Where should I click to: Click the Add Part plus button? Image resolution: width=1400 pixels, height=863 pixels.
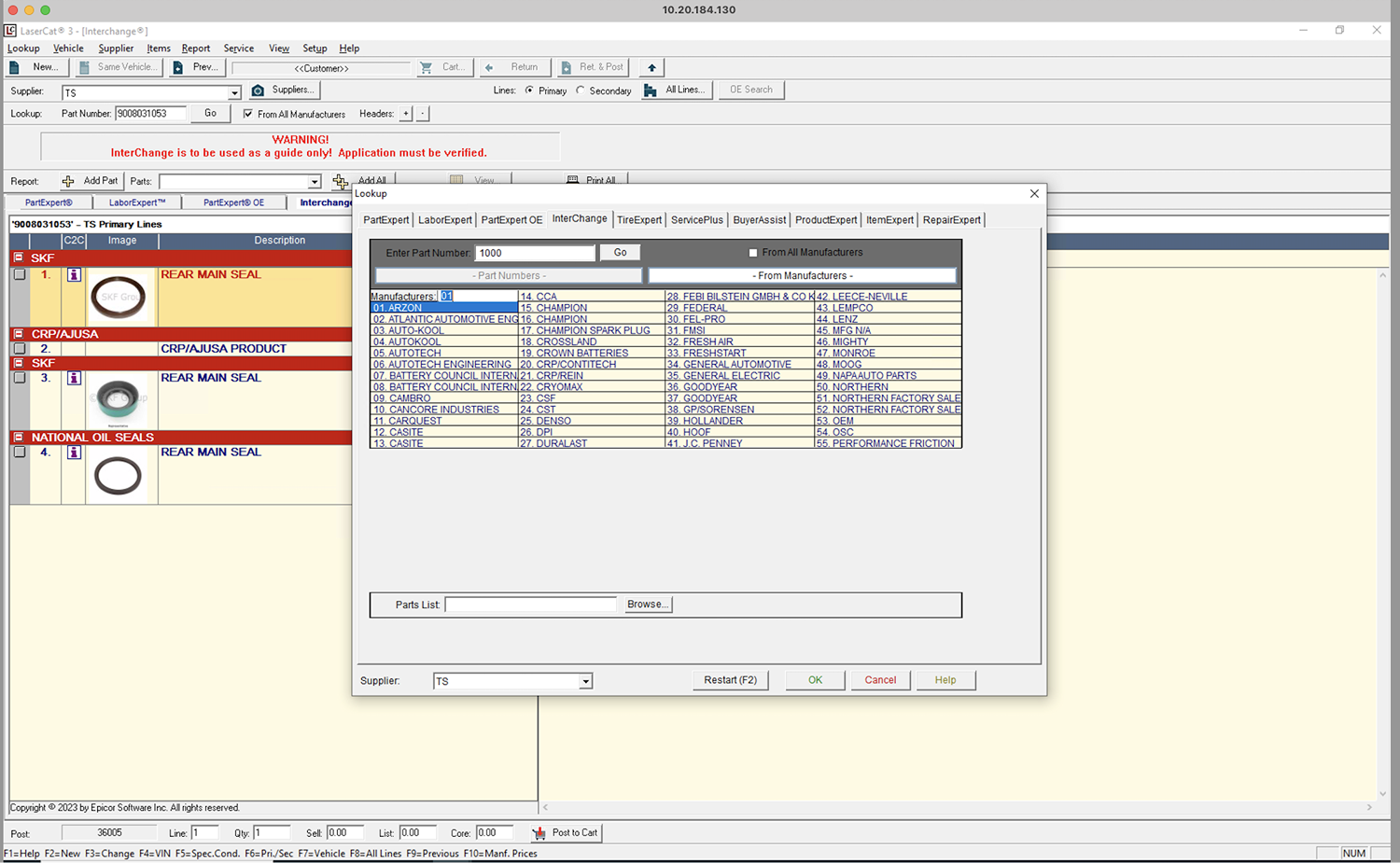[x=91, y=181]
